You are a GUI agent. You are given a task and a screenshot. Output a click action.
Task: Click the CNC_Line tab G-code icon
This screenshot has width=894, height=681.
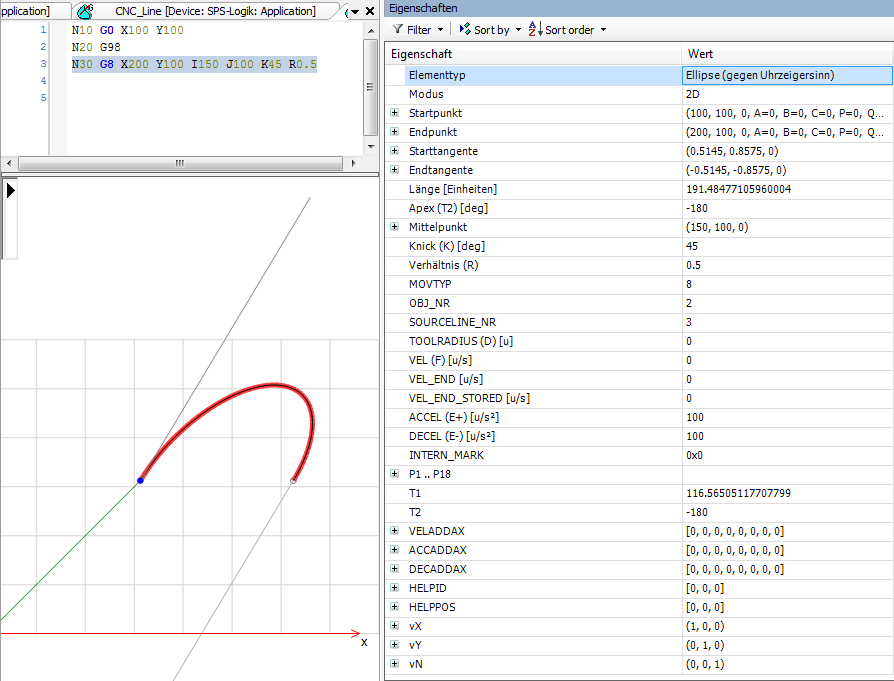(85, 11)
